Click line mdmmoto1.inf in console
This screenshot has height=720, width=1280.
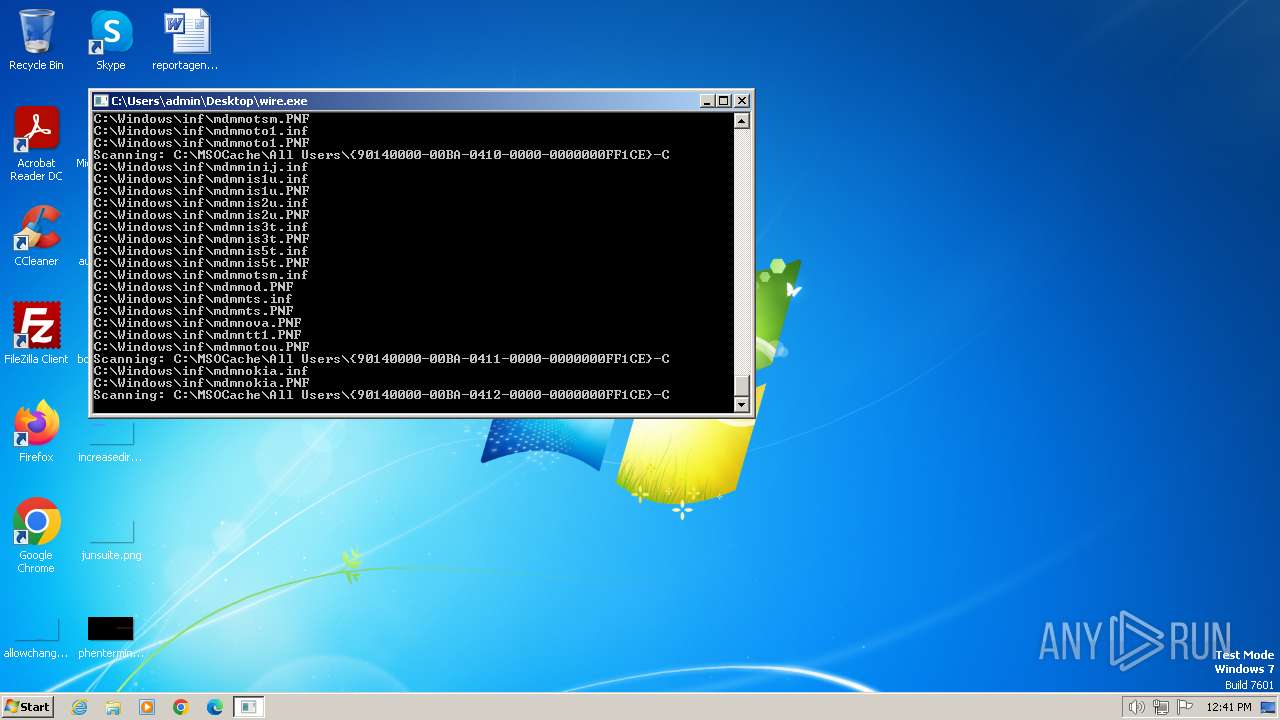pyautogui.click(x=201, y=131)
